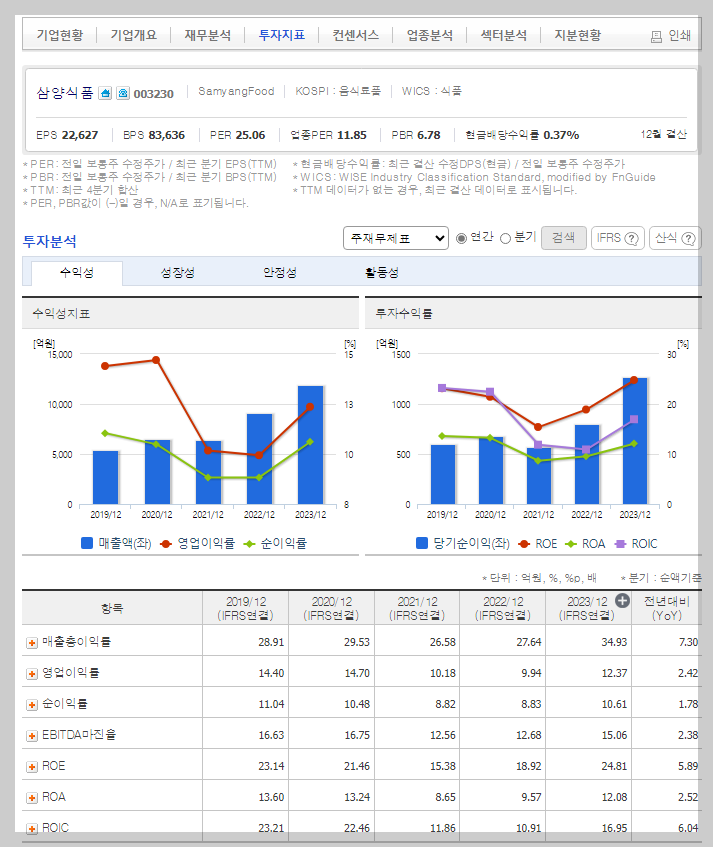
Task: Click the 2023/12 (IFRS연결) column header
Action: 587,608
